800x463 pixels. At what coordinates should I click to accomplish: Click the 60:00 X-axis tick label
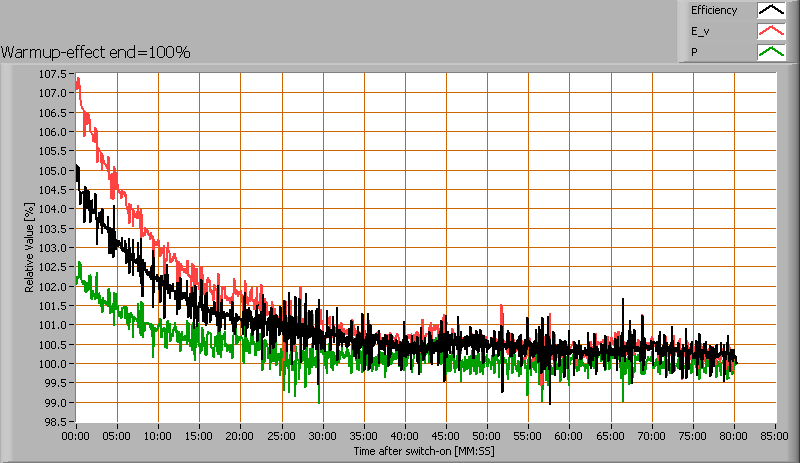tap(569, 437)
